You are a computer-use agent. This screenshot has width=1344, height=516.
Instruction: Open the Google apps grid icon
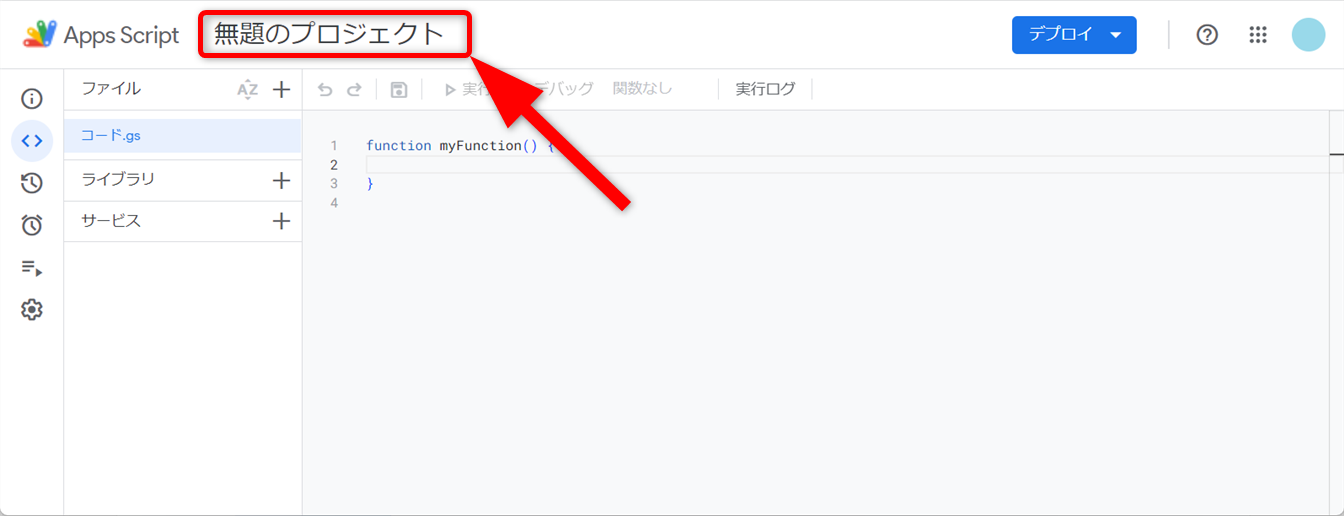[x=1258, y=35]
